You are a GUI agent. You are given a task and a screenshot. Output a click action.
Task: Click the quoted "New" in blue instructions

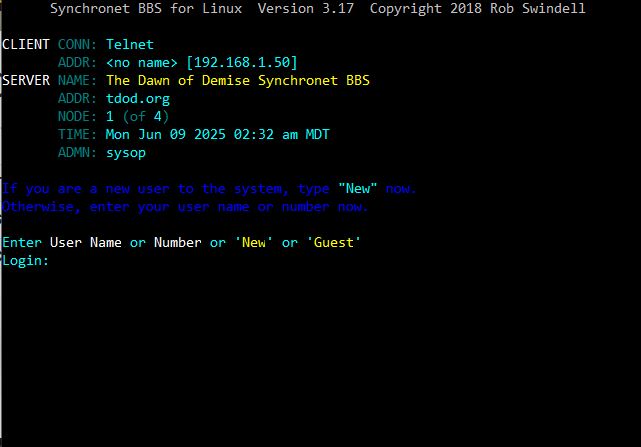point(357,189)
